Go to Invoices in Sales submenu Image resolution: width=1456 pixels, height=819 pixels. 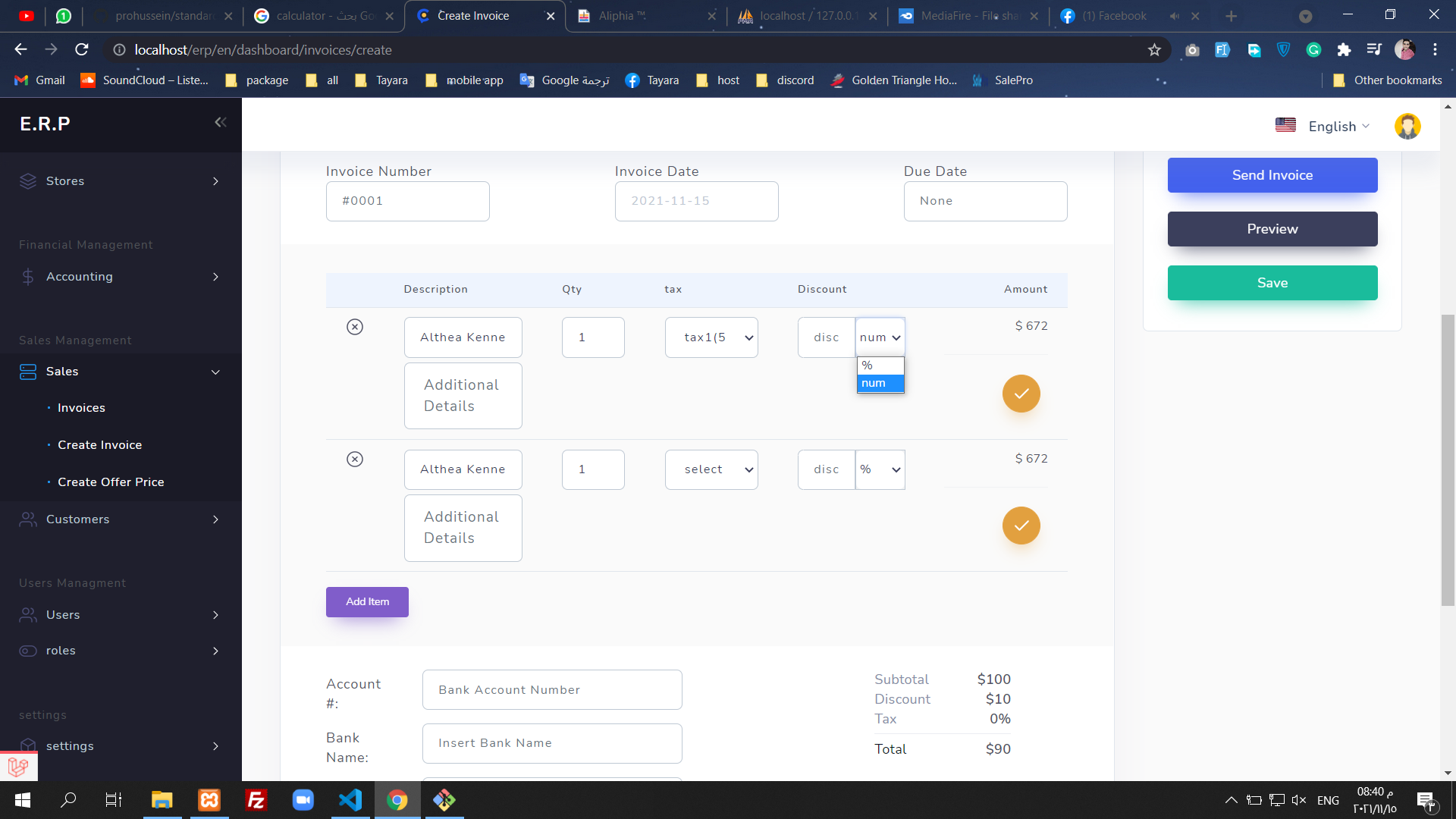tap(81, 408)
